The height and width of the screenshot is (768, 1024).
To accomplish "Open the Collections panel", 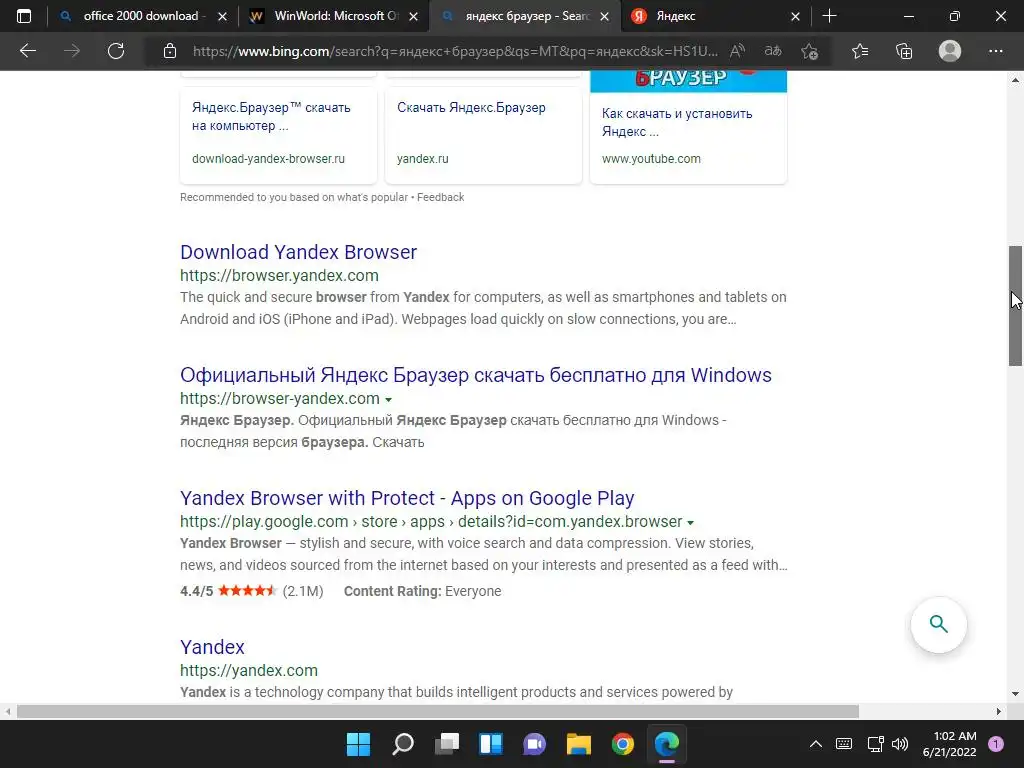I will click(x=904, y=51).
